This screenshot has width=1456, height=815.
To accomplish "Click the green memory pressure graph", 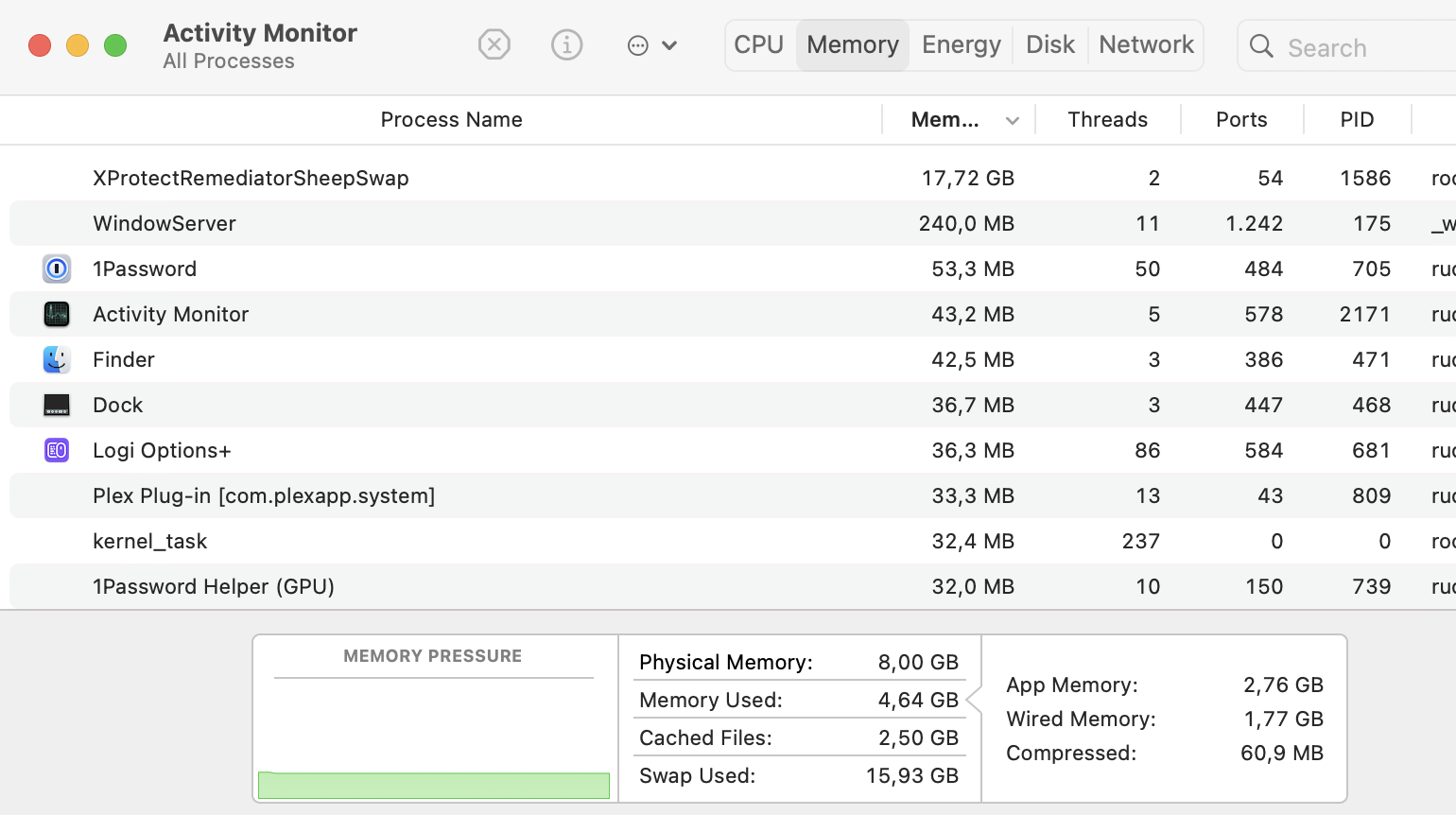I will tap(434, 785).
